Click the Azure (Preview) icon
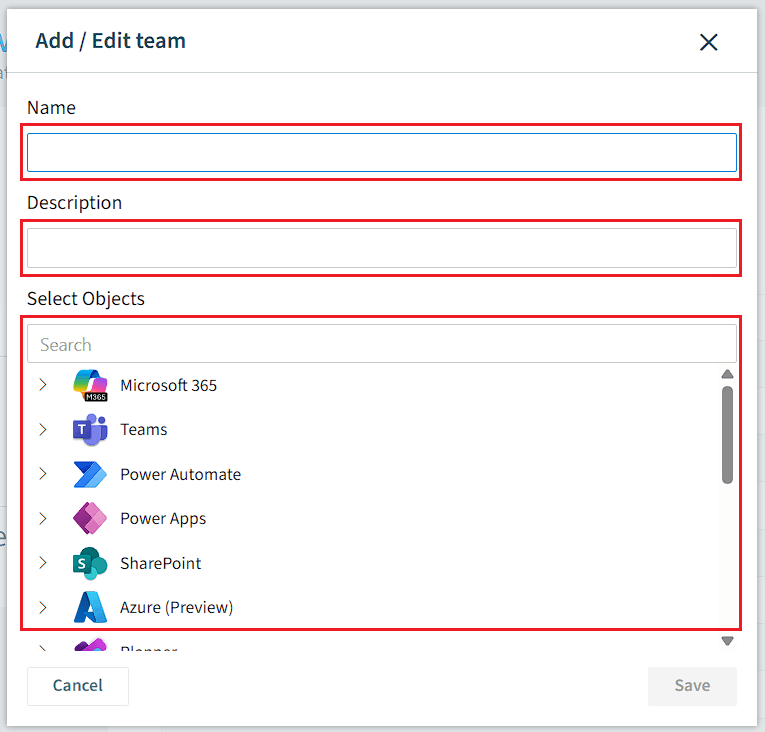Screen dimensions: 765x732 tap(90, 607)
